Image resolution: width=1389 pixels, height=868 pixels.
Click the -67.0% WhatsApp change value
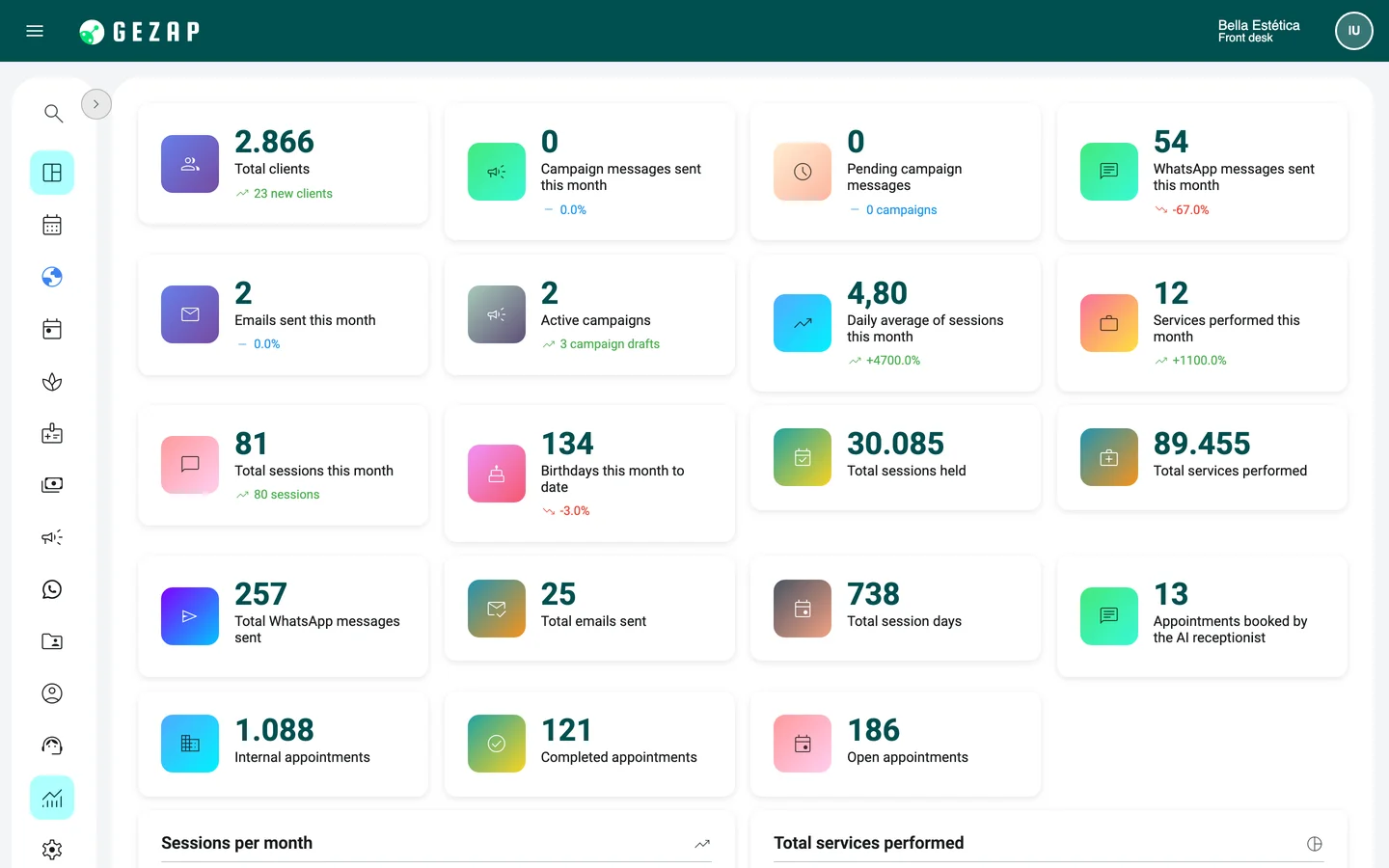[1190, 210]
